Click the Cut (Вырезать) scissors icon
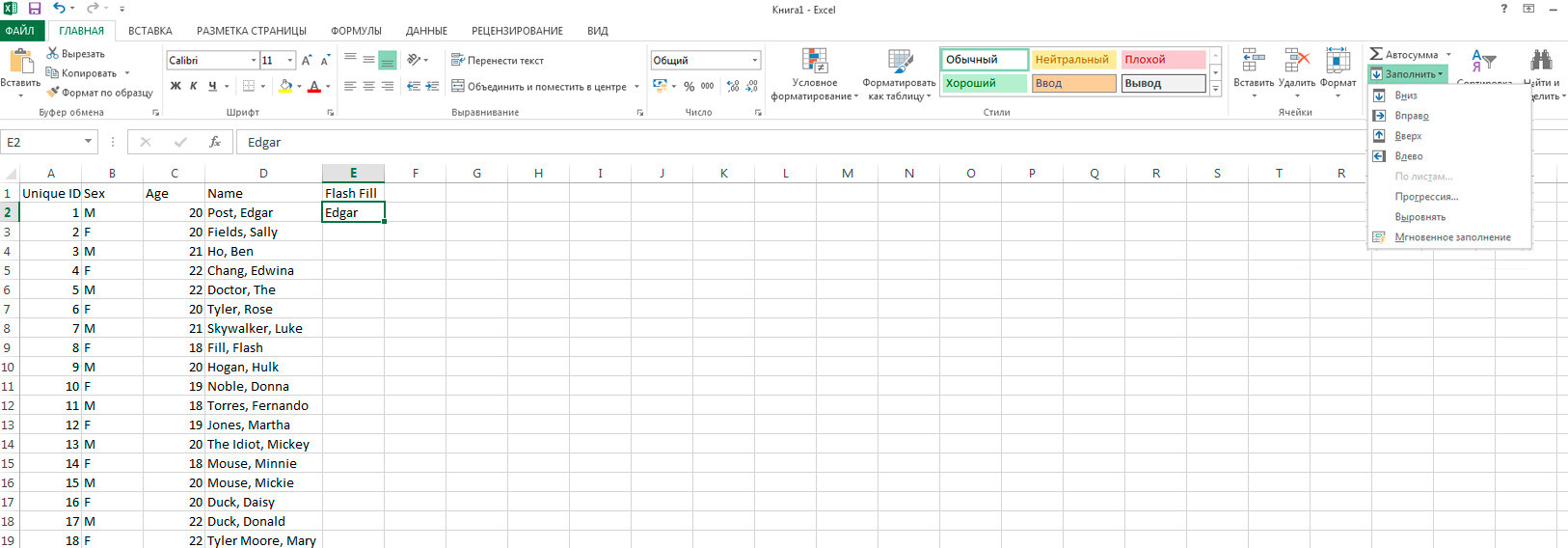Screen dimensions: 1568x548 pos(52,53)
